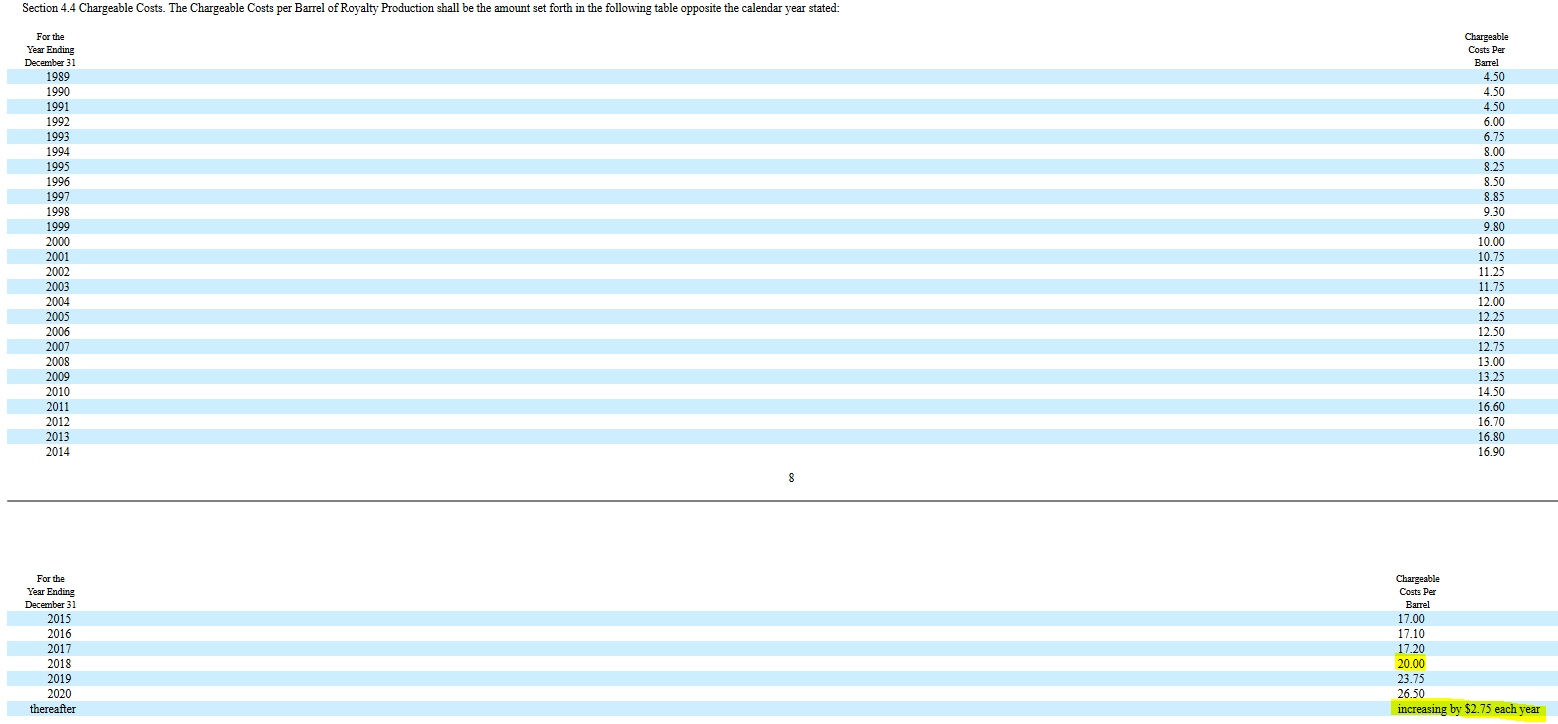The image size is (1558, 724).
Task: Click the 16.90 value for 2014
Action: point(1491,451)
